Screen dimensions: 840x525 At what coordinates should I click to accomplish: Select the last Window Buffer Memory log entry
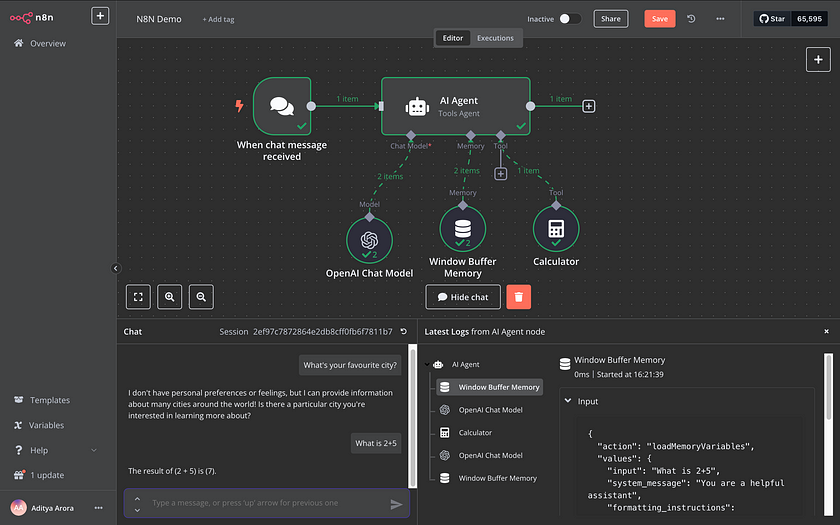click(x=497, y=478)
